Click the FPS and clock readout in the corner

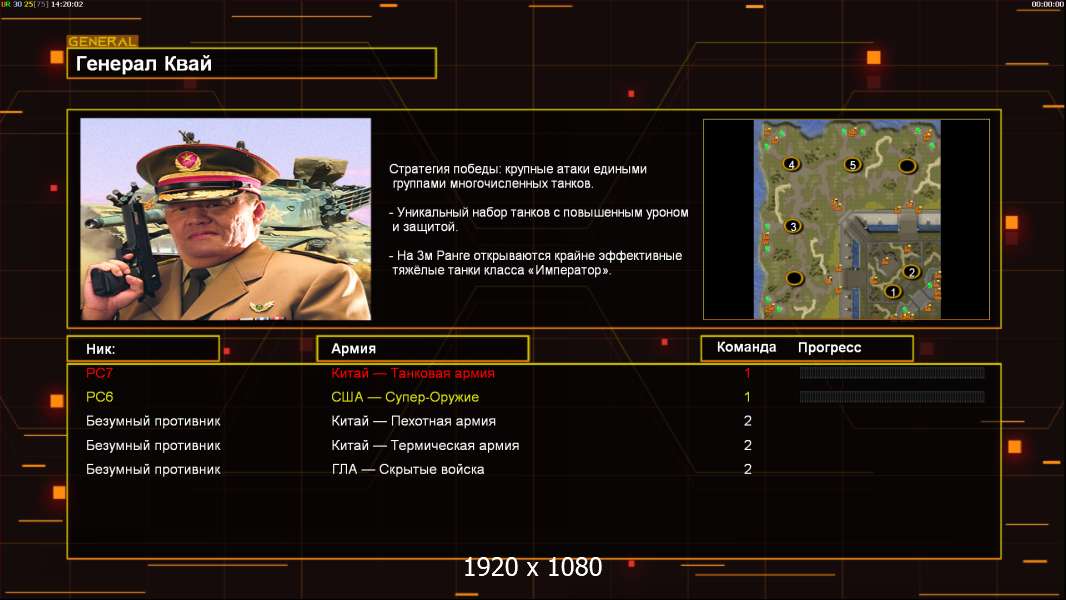coord(42,4)
